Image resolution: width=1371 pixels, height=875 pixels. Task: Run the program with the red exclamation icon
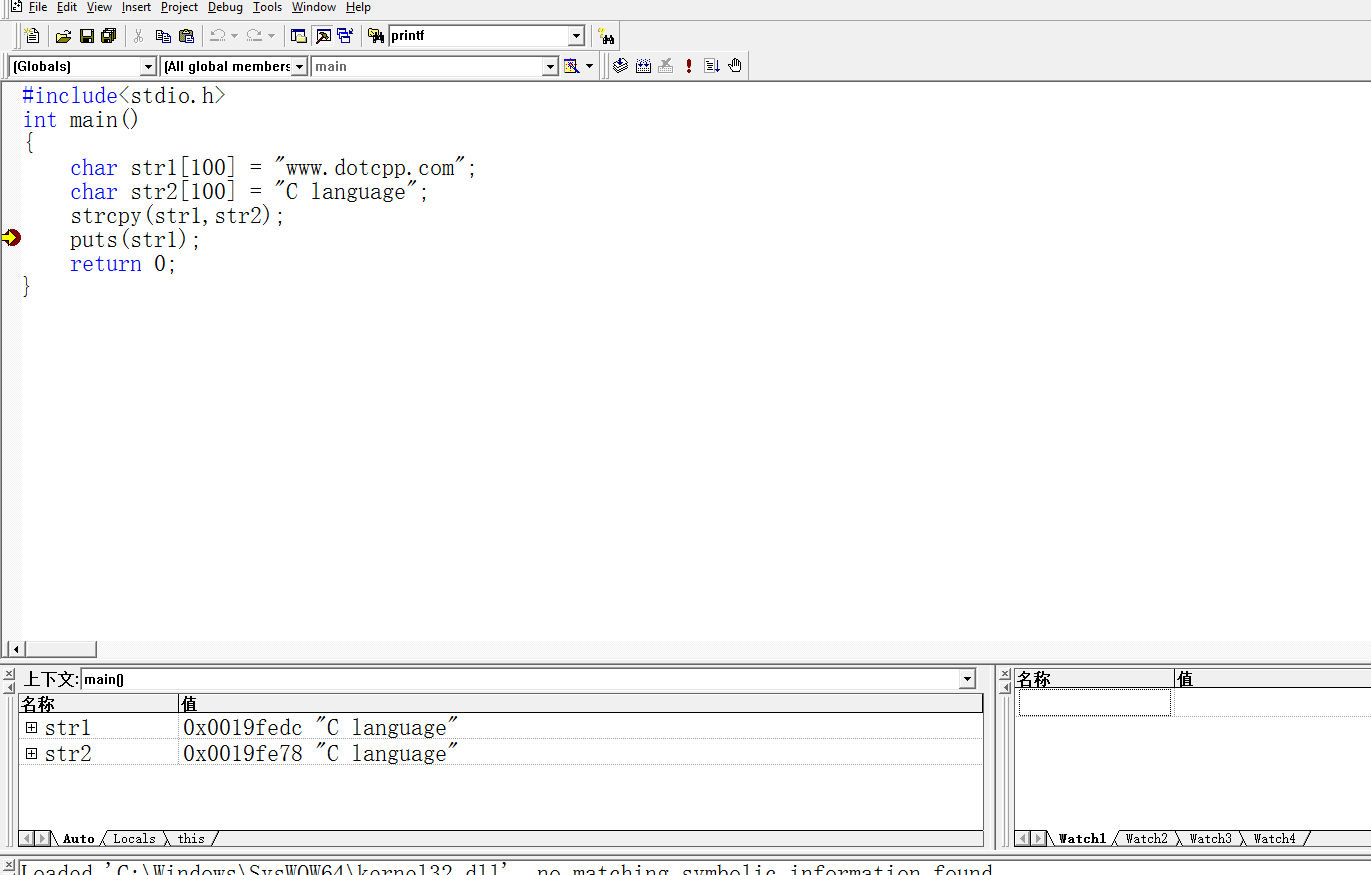689,66
